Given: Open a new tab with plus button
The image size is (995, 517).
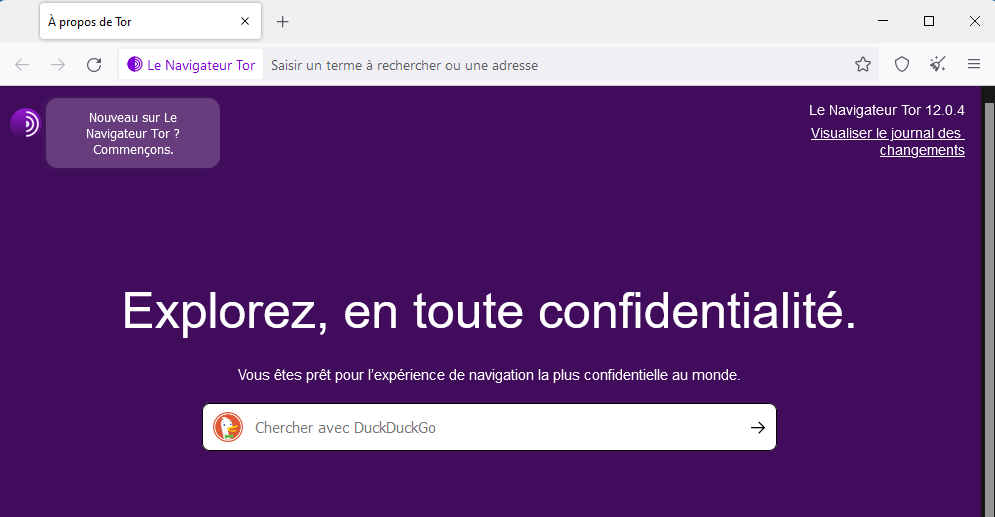Looking at the screenshot, I should (x=282, y=22).
